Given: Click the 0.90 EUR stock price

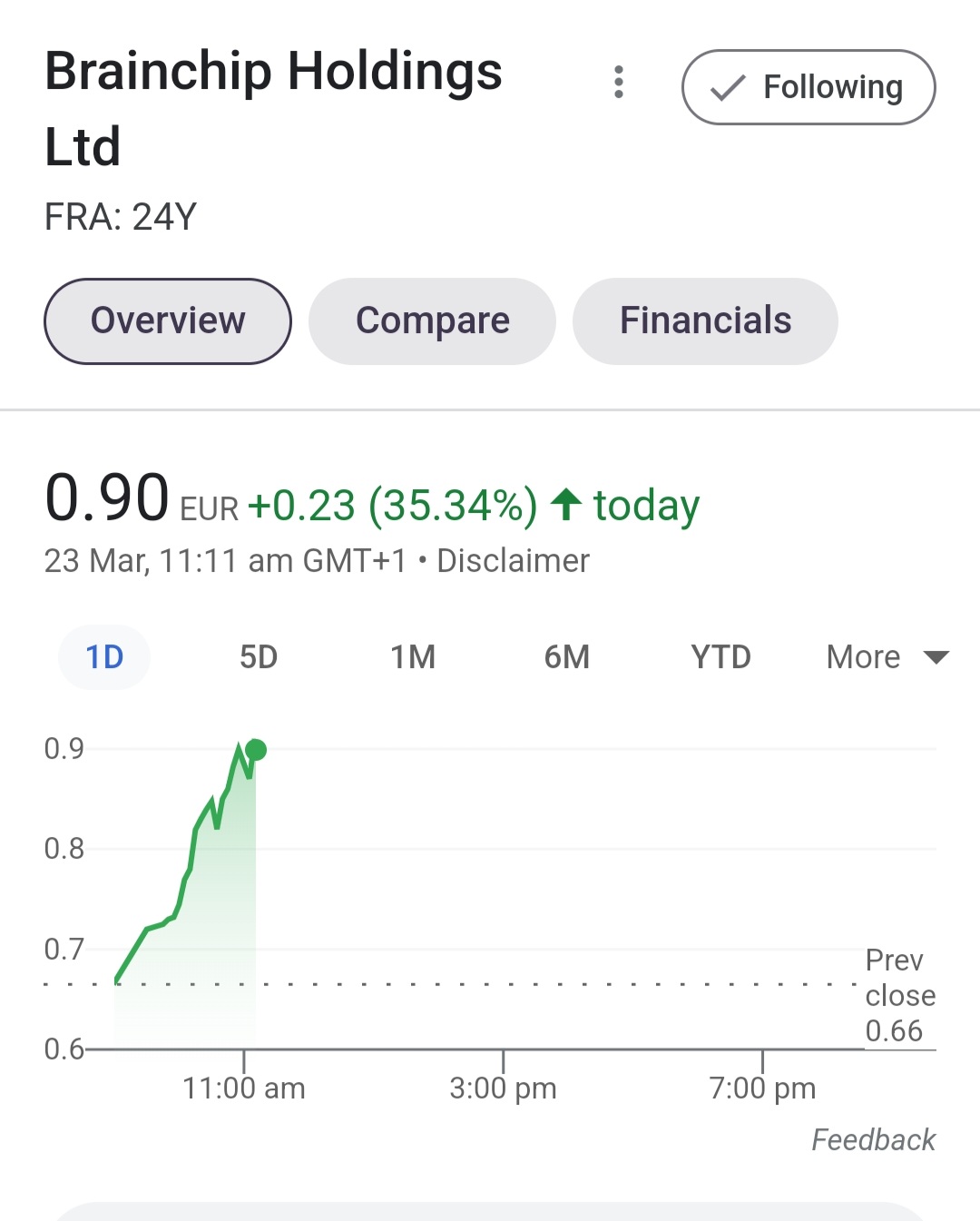Looking at the screenshot, I should coord(107,498).
